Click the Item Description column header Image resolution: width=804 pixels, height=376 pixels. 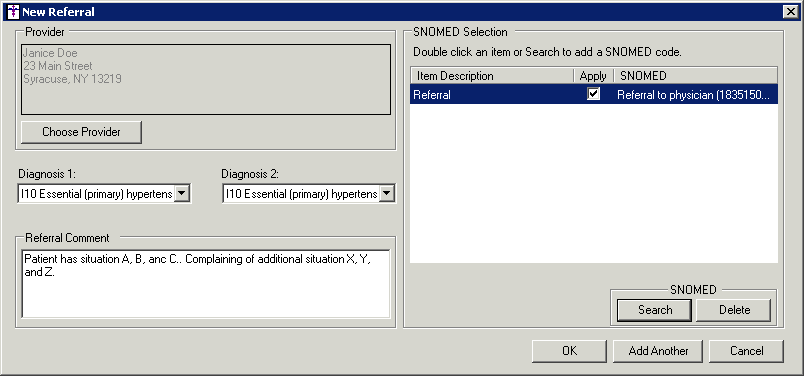point(492,76)
